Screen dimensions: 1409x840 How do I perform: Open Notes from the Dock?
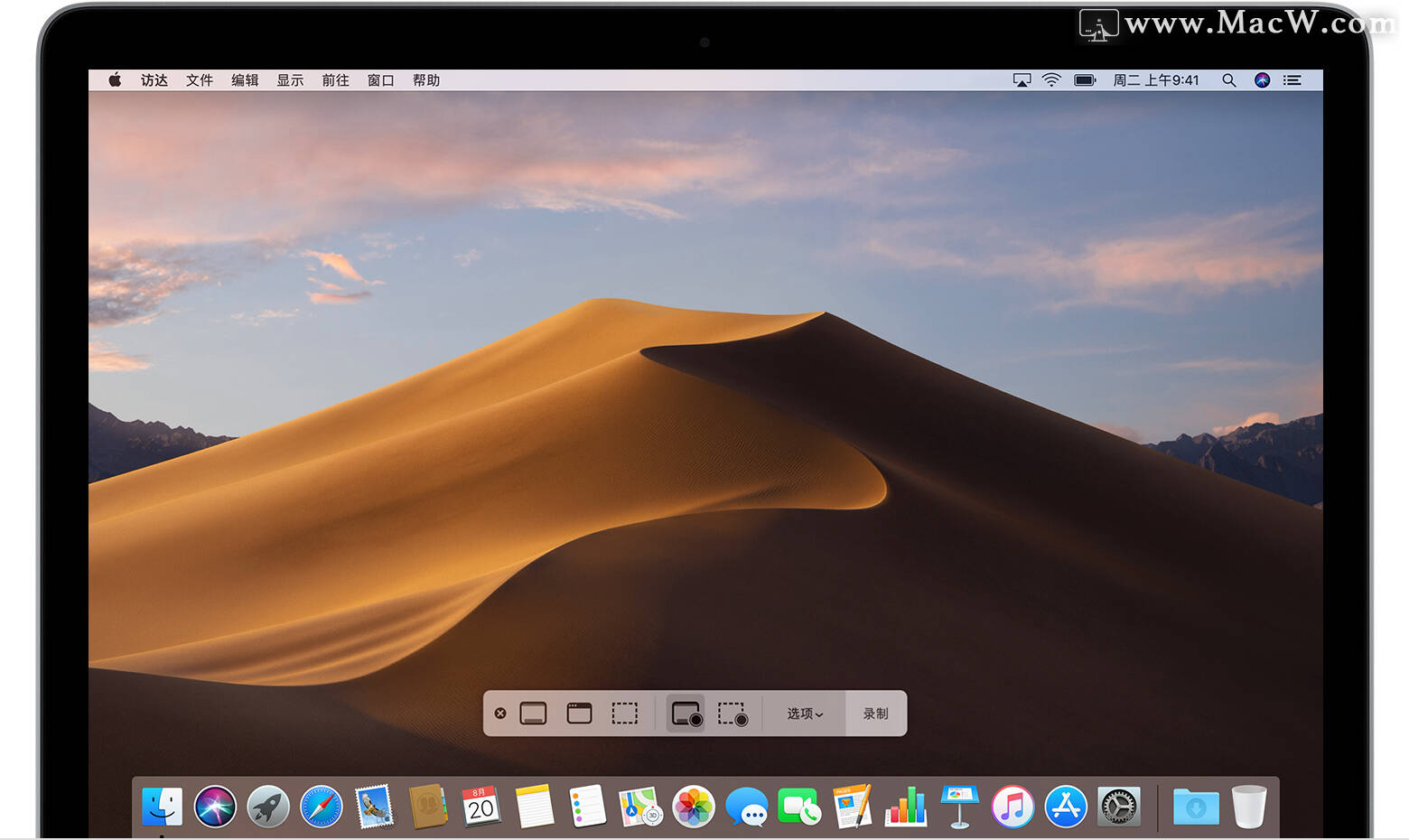point(534,807)
